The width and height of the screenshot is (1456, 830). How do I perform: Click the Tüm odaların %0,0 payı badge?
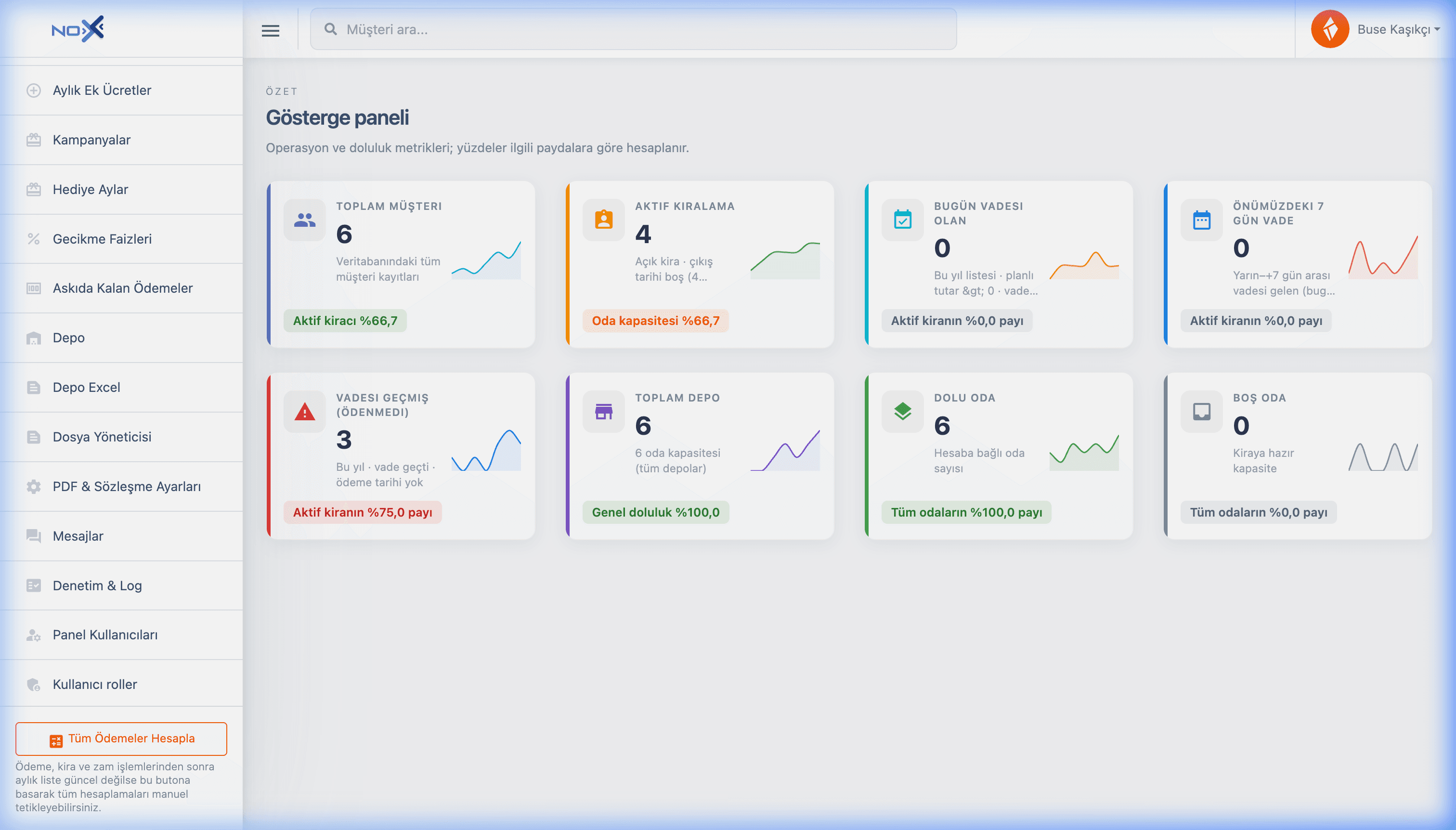tap(1258, 512)
